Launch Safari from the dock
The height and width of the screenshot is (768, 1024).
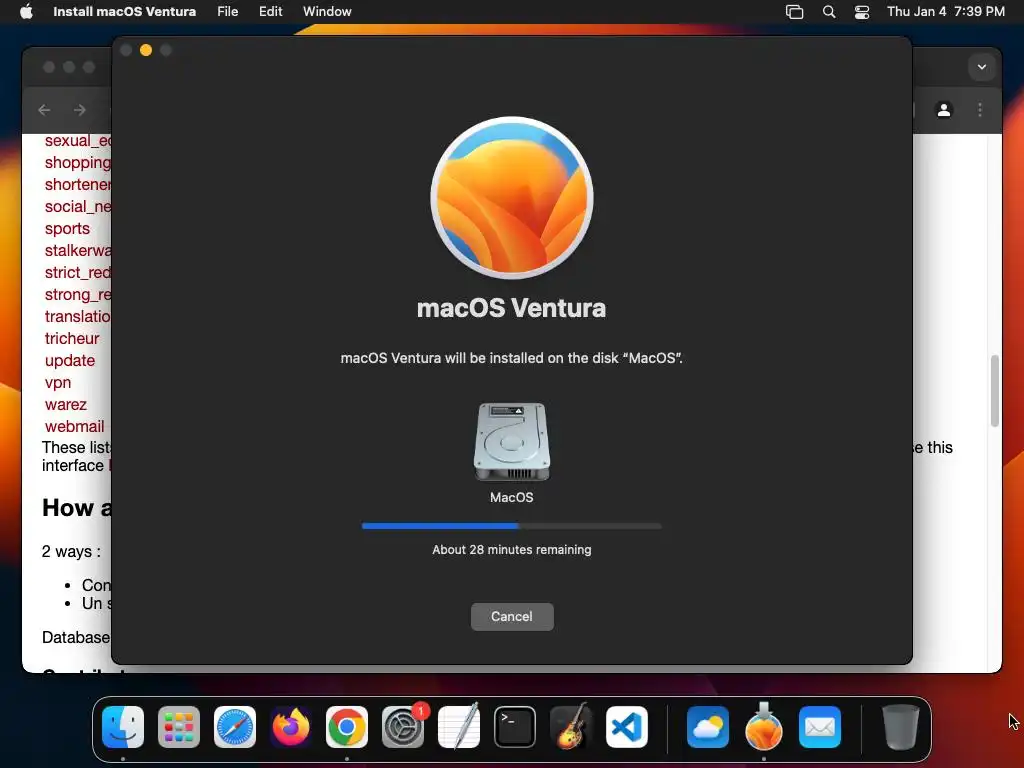pyautogui.click(x=235, y=727)
